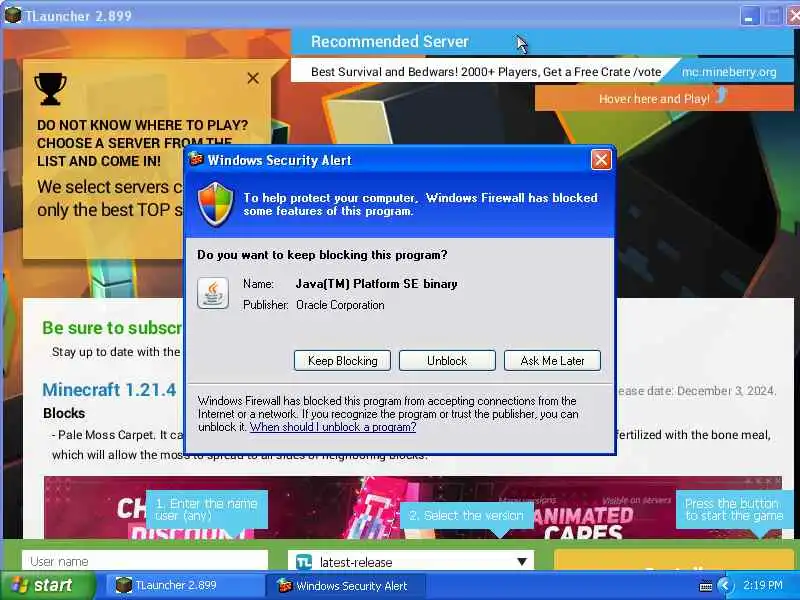Dismiss the yellow server tip with X
Screen dimensions: 800x600
(x=253, y=78)
